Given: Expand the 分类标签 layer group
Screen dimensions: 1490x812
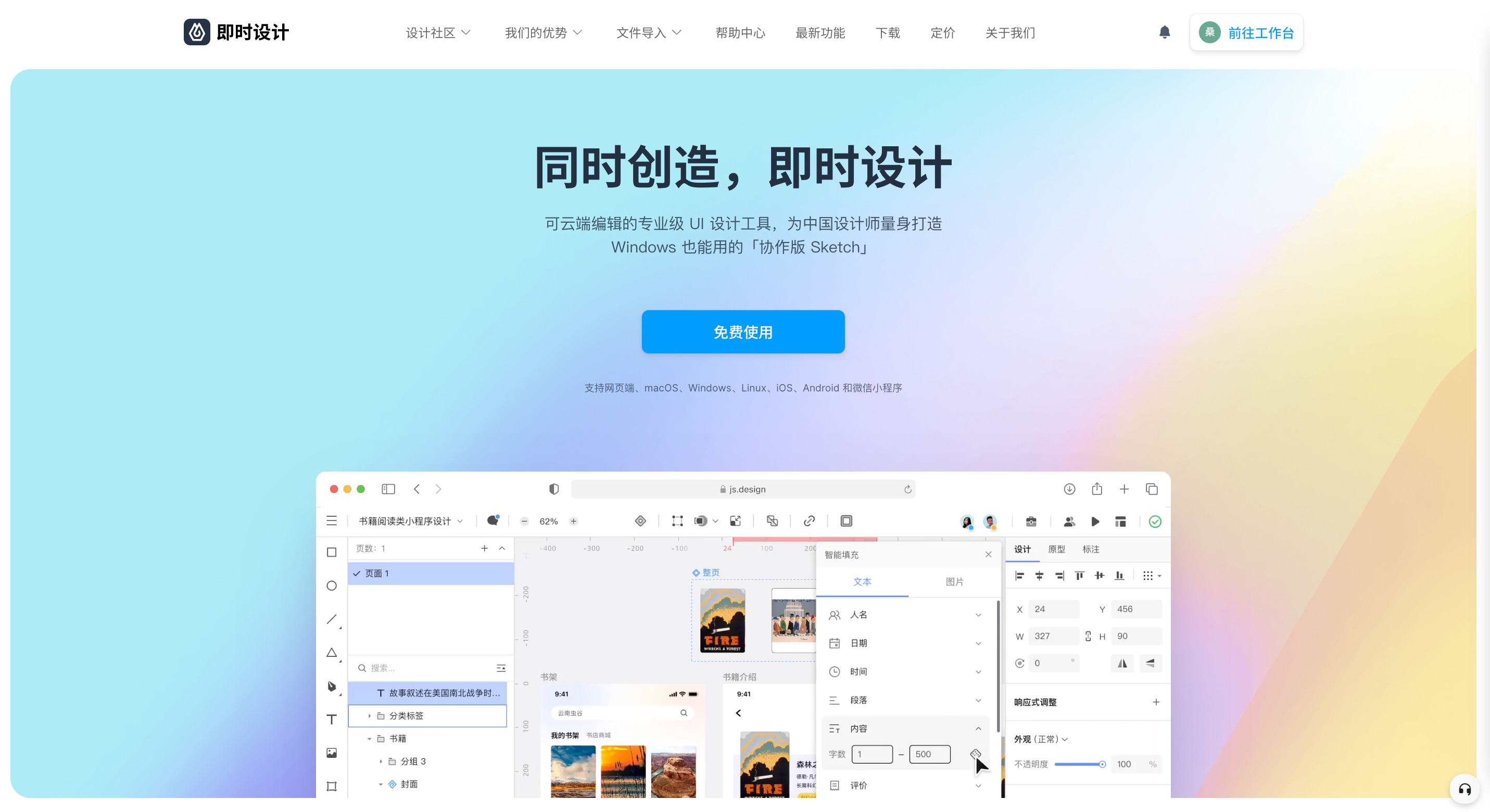Looking at the screenshot, I should click(x=370, y=715).
